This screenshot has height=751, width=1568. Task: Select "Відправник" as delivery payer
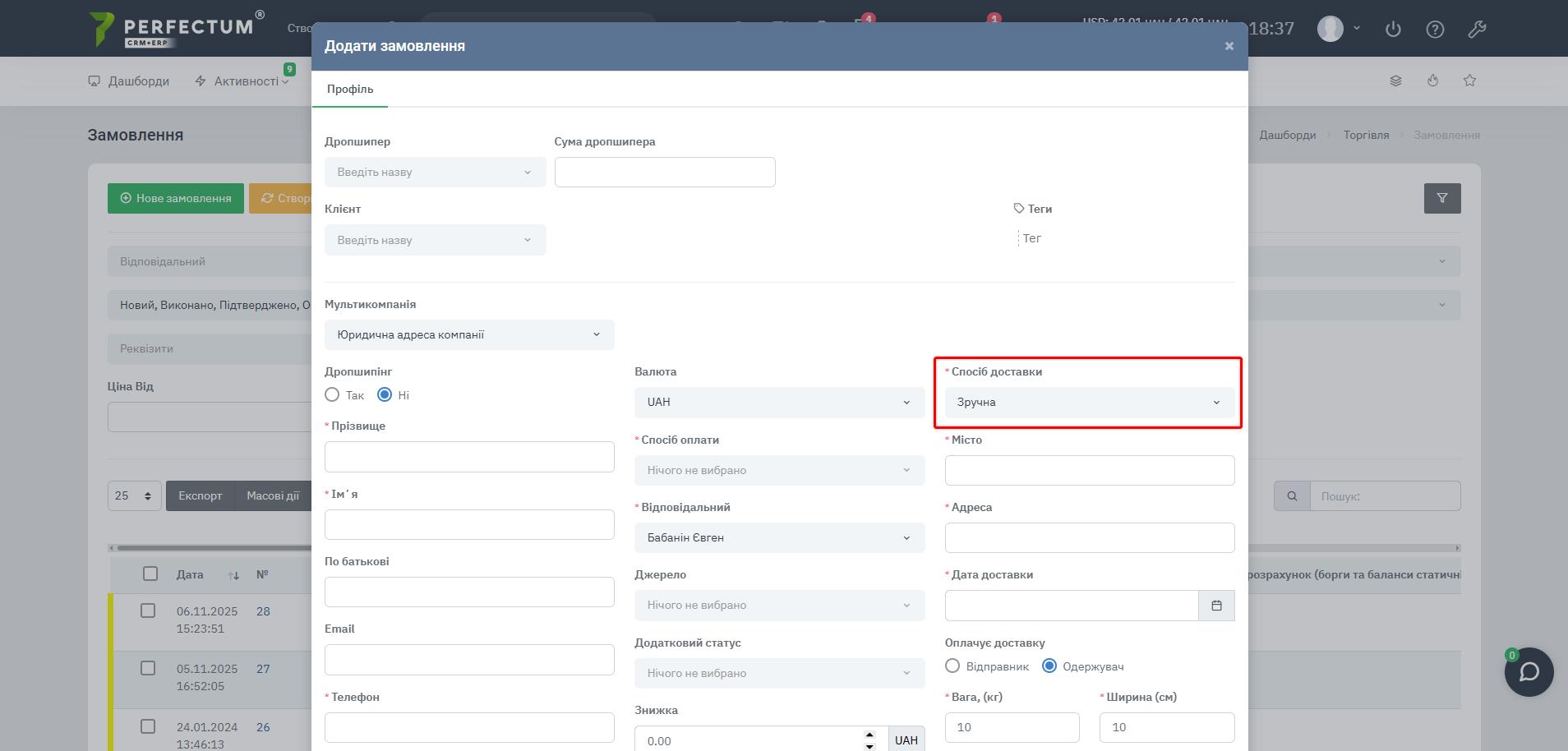(x=952, y=666)
